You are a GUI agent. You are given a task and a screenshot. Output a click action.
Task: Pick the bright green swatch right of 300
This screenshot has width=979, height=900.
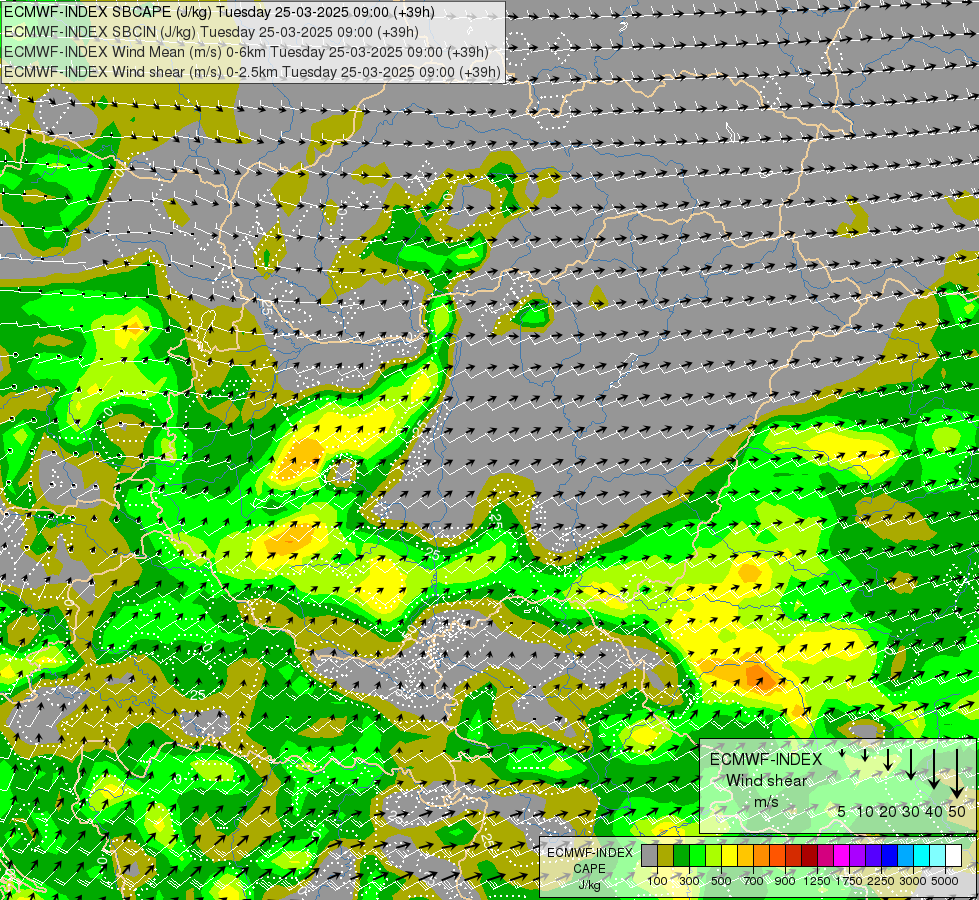coord(697,856)
